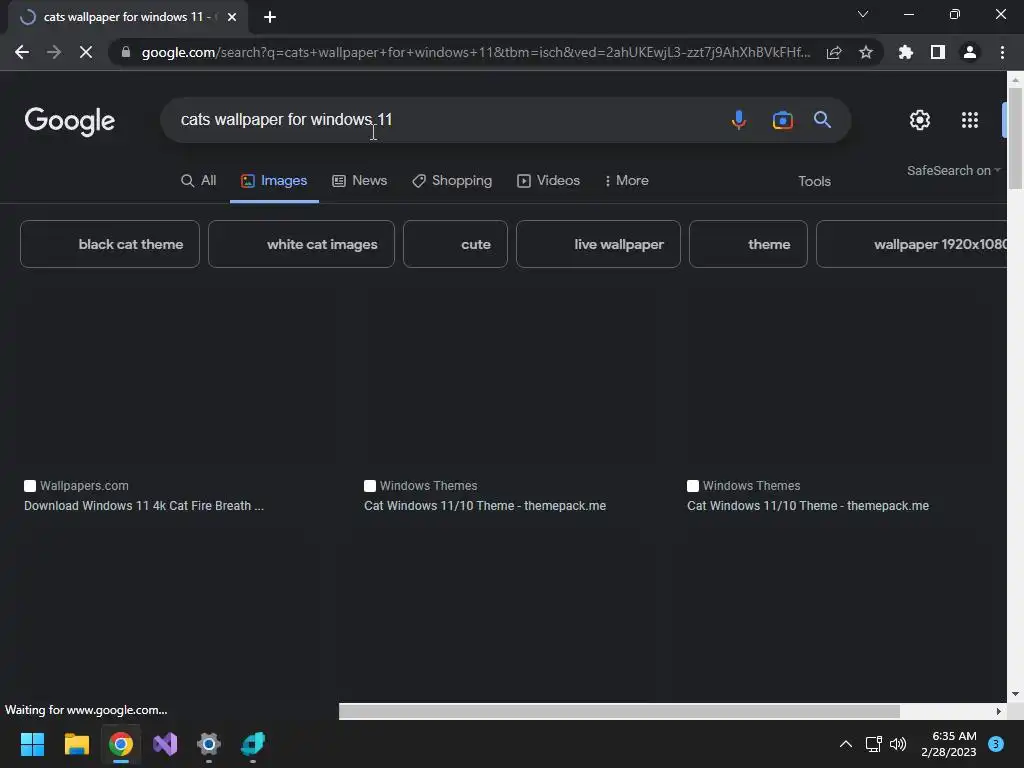This screenshot has width=1024, height=768.
Task: Submit search with magnifier icon
Action: (x=822, y=120)
